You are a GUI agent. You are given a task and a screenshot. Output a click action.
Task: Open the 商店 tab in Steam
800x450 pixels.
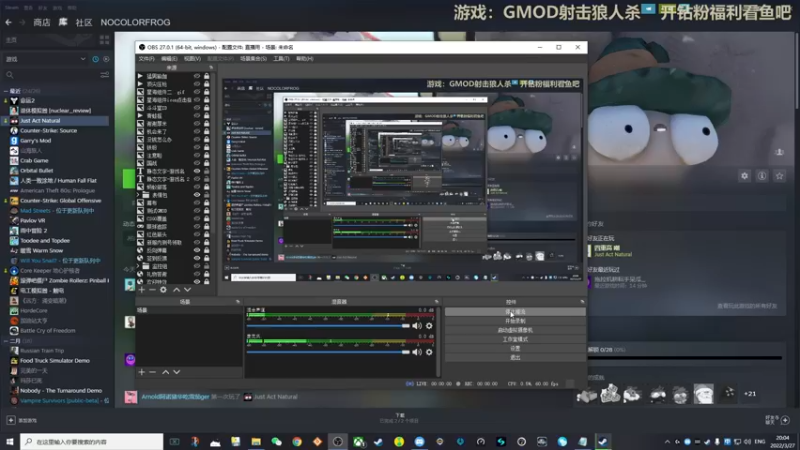pyautogui.click(x=42, y=22)
